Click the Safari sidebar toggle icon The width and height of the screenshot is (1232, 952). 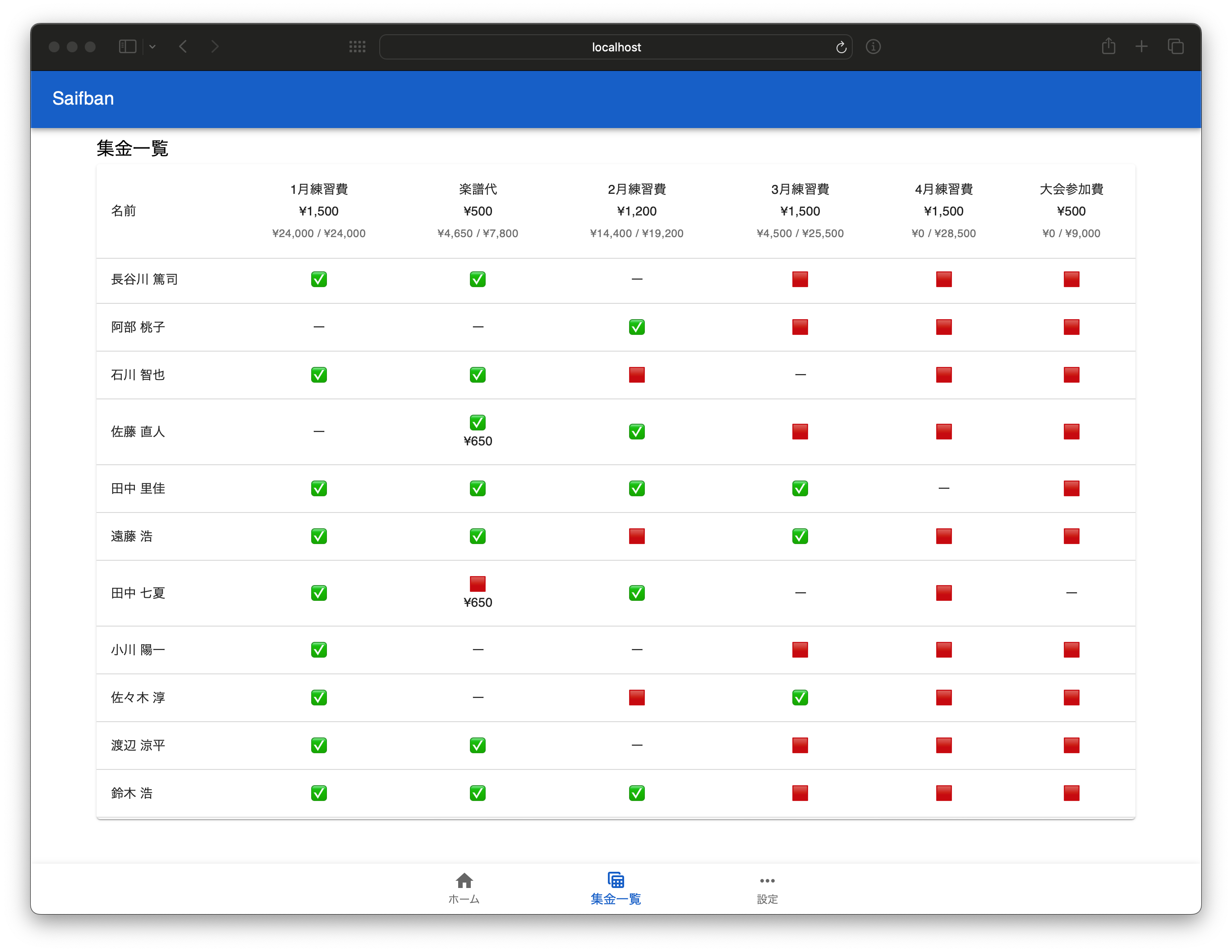click(128, 47)
